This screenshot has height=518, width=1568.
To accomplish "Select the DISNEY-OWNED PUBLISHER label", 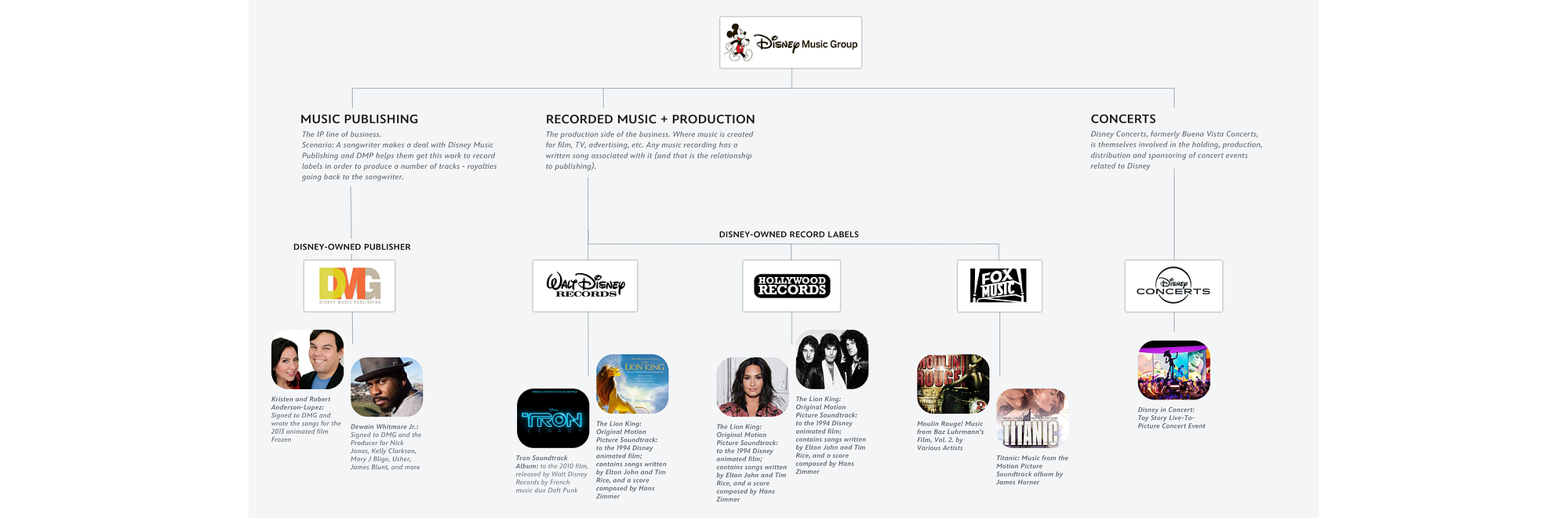I will coord(352,247).
